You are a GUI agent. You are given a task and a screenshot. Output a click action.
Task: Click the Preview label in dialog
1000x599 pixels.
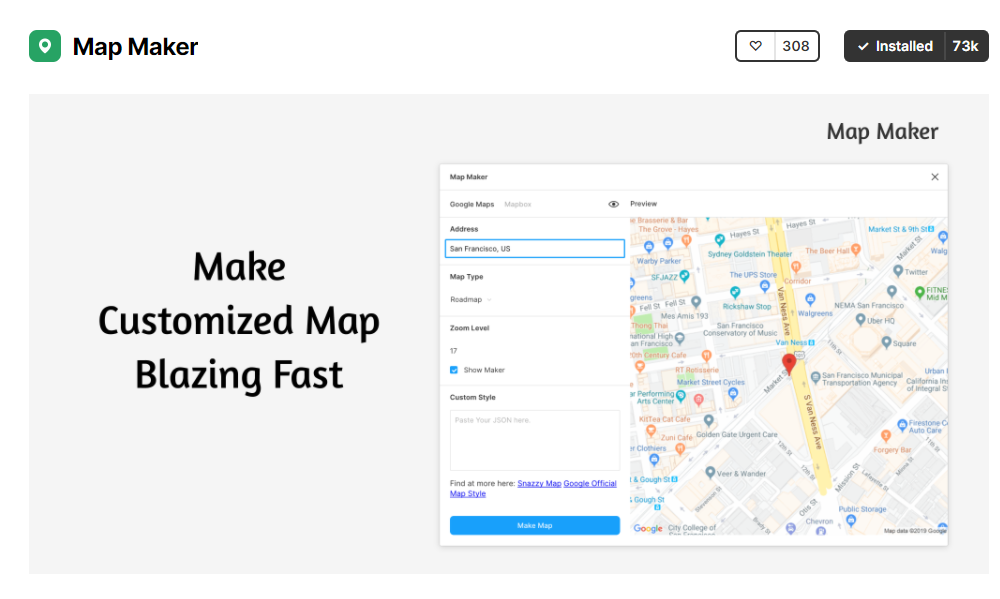click(643, 204)
